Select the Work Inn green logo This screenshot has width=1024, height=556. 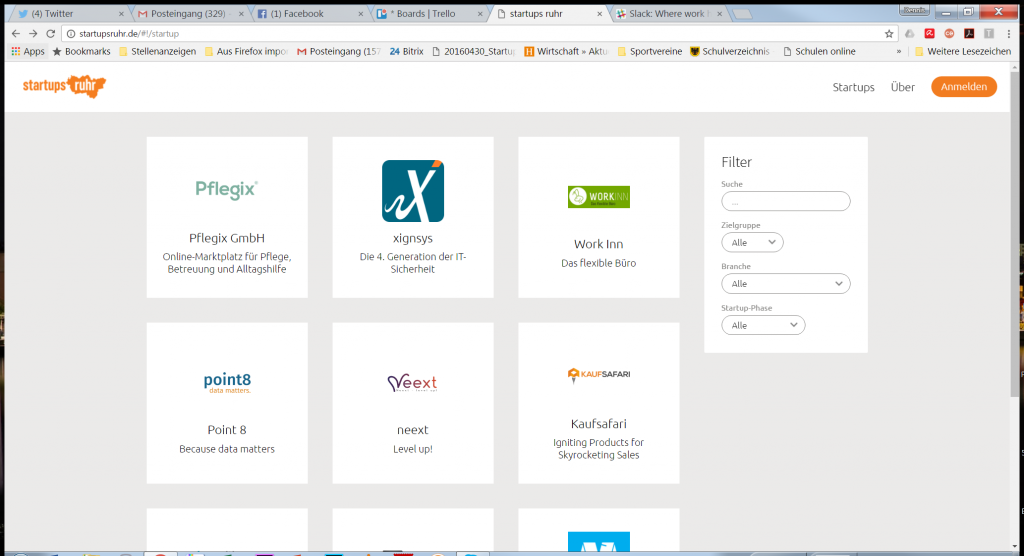598,197
